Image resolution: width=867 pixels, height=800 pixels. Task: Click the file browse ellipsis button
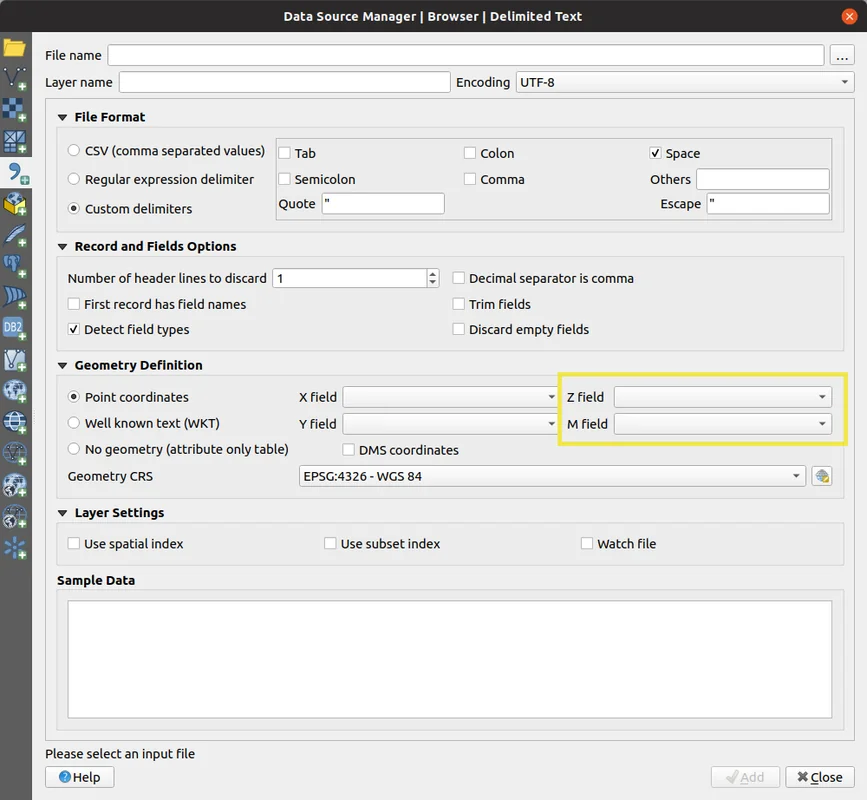click(842, 55)
